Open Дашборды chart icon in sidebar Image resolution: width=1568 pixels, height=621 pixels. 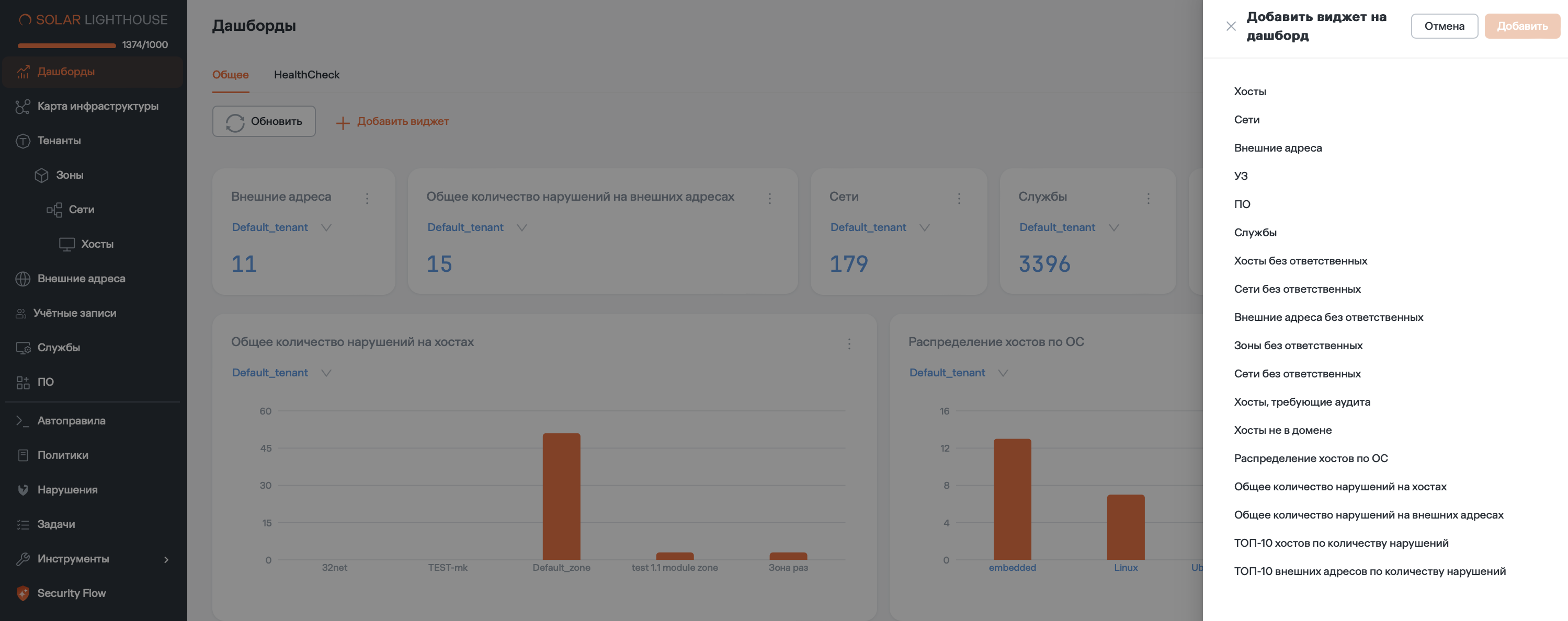pyautogui.click(x=23, y=72)
